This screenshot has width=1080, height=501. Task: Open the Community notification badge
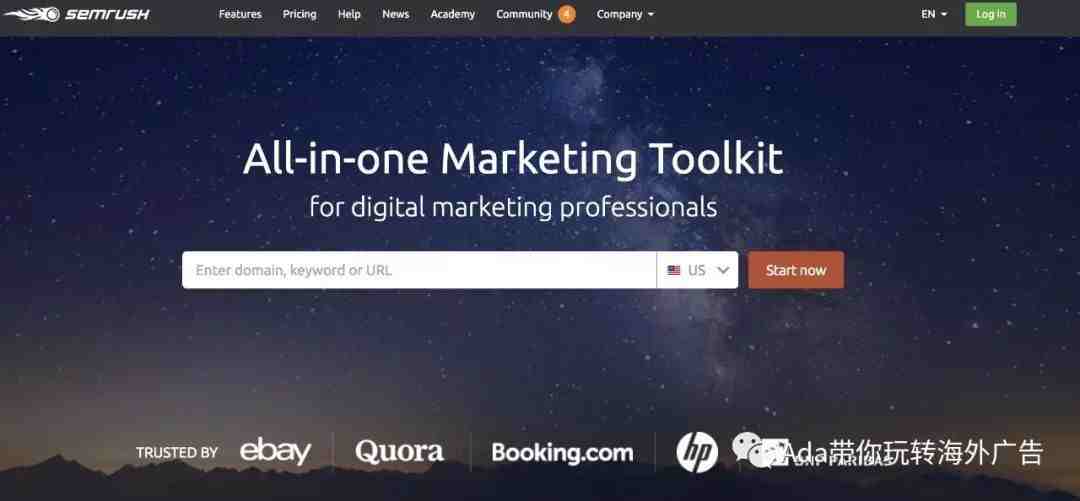click(x=566, y=14)
